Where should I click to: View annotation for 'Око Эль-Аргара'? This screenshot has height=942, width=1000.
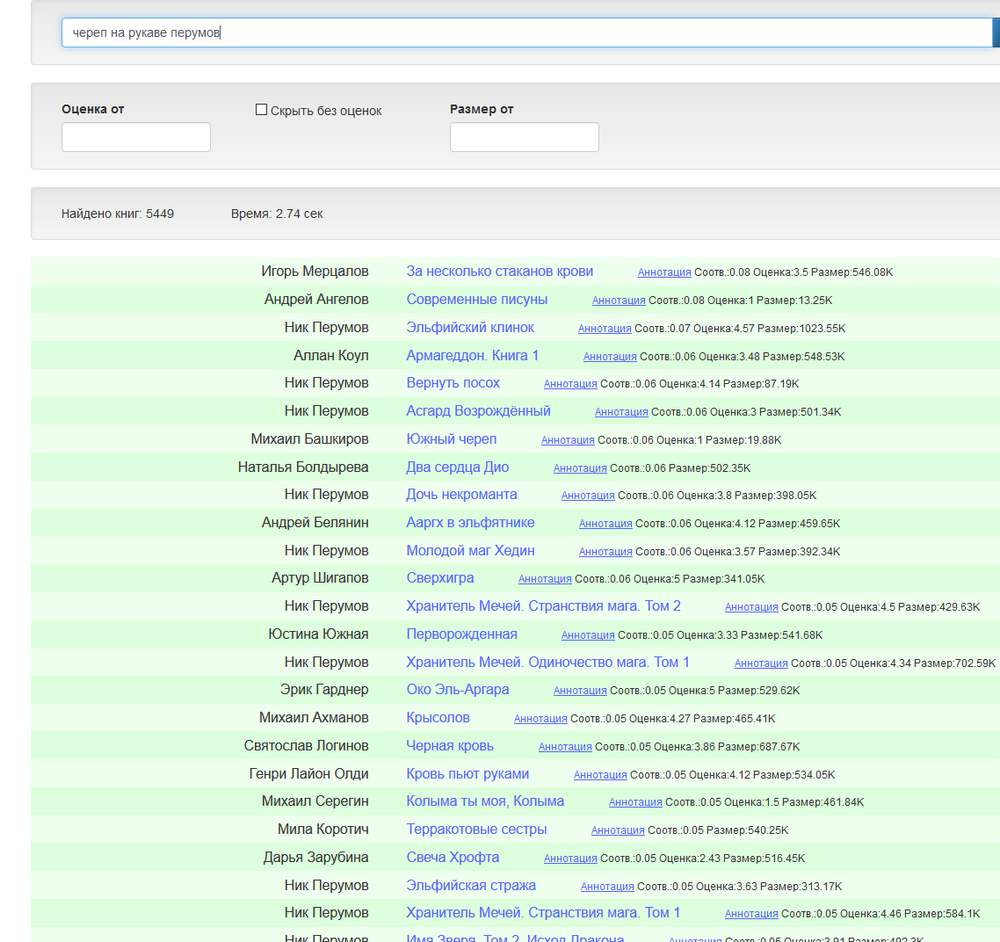[x=580, y=690]
